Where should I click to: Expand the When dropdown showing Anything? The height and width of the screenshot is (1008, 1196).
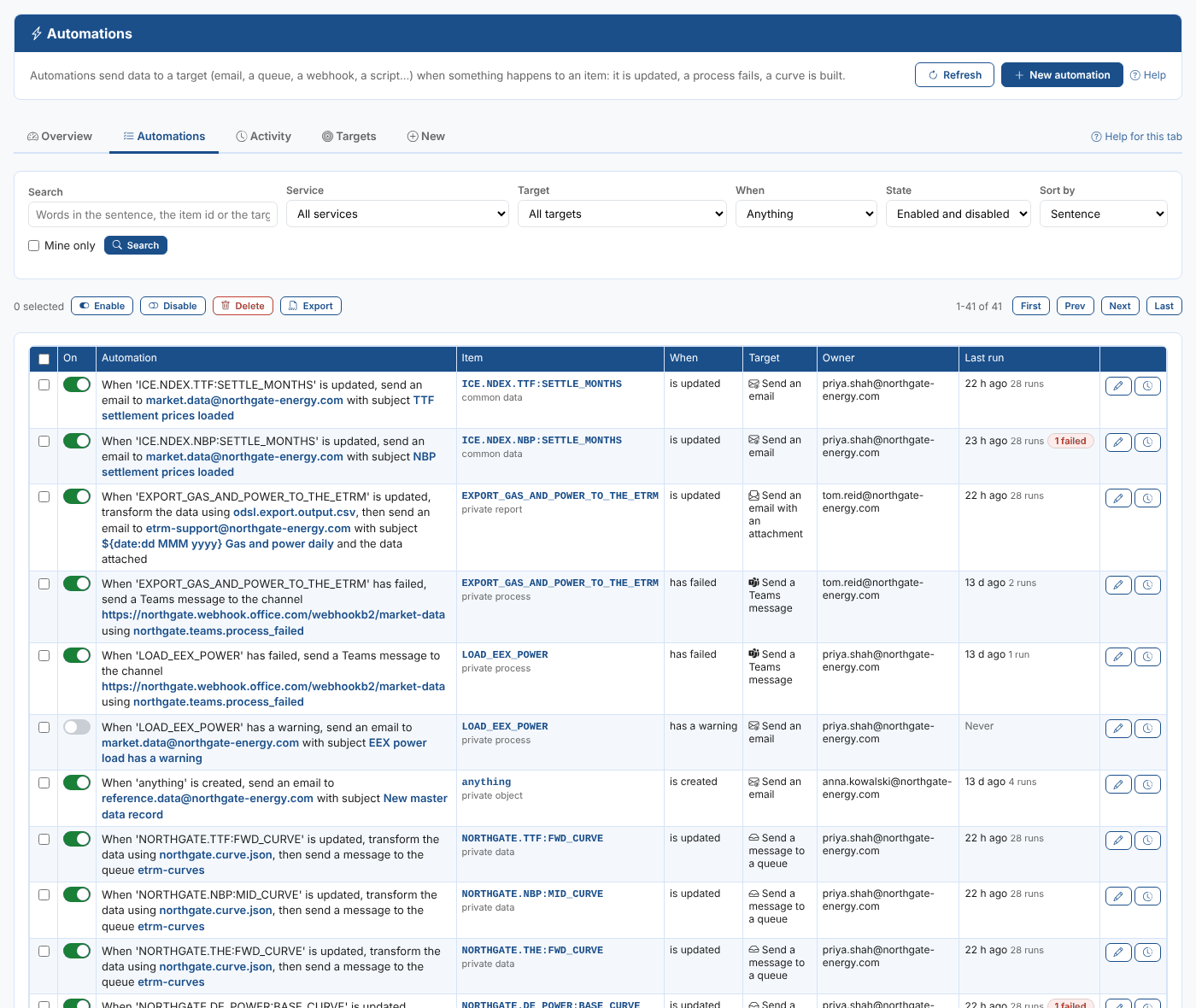pyautogui.click(x=806, y=214)
